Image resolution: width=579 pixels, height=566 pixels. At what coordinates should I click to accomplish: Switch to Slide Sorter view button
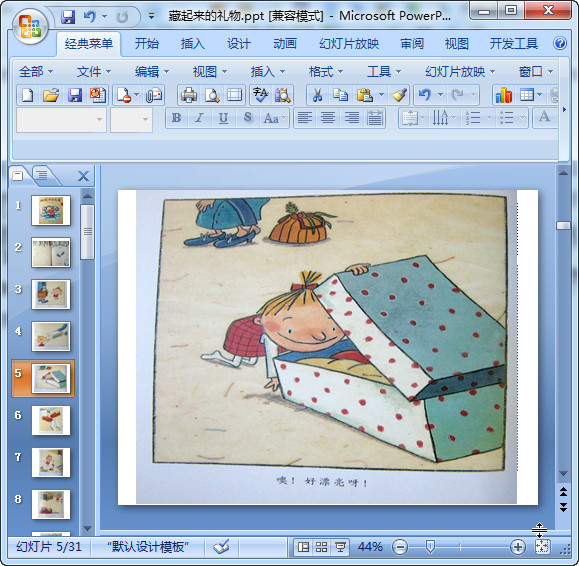point(321,547)
